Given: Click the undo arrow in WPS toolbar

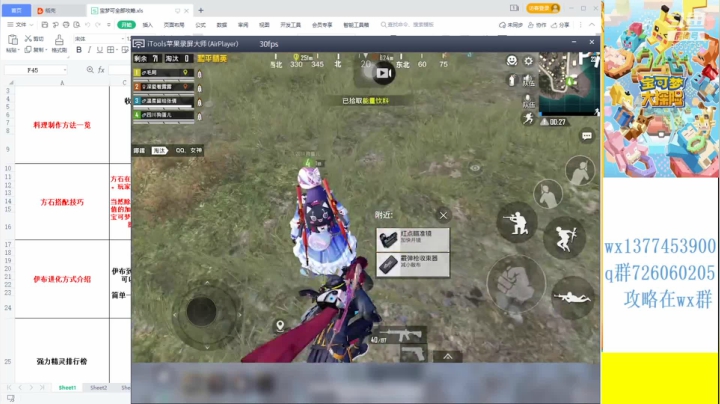Looking at the screenshot, I should coord(87,25).
